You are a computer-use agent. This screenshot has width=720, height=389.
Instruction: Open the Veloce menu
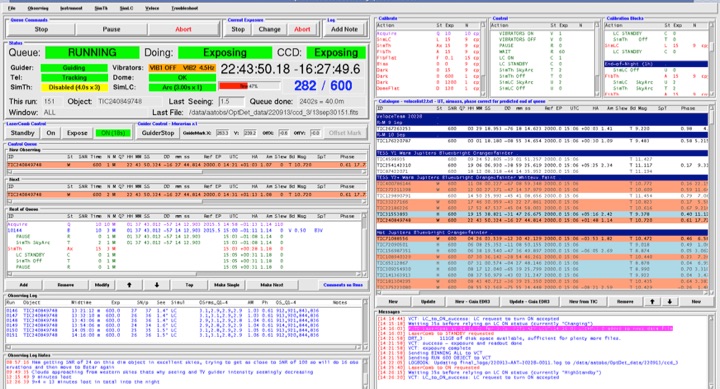152,8
